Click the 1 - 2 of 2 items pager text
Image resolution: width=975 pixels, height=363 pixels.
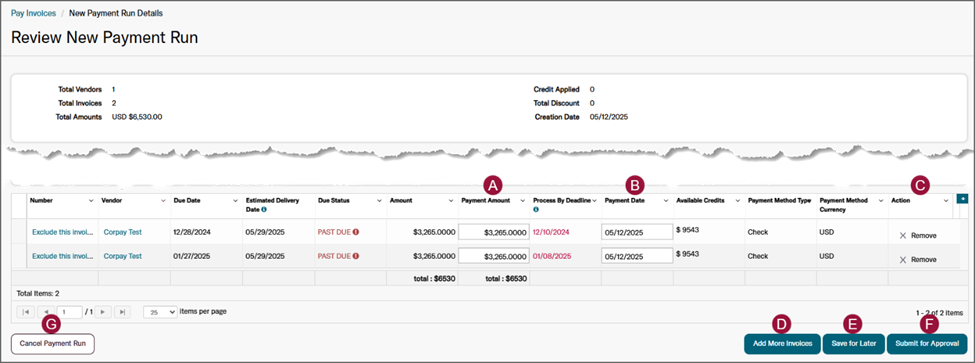[x=940, y=312]
